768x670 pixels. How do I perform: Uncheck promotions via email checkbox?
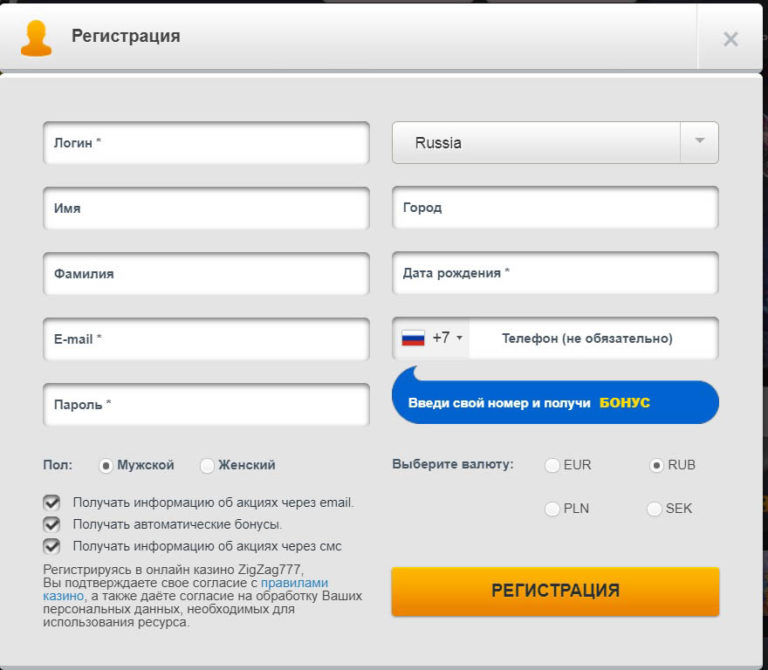pyautogui.click(x=51, y=502)
